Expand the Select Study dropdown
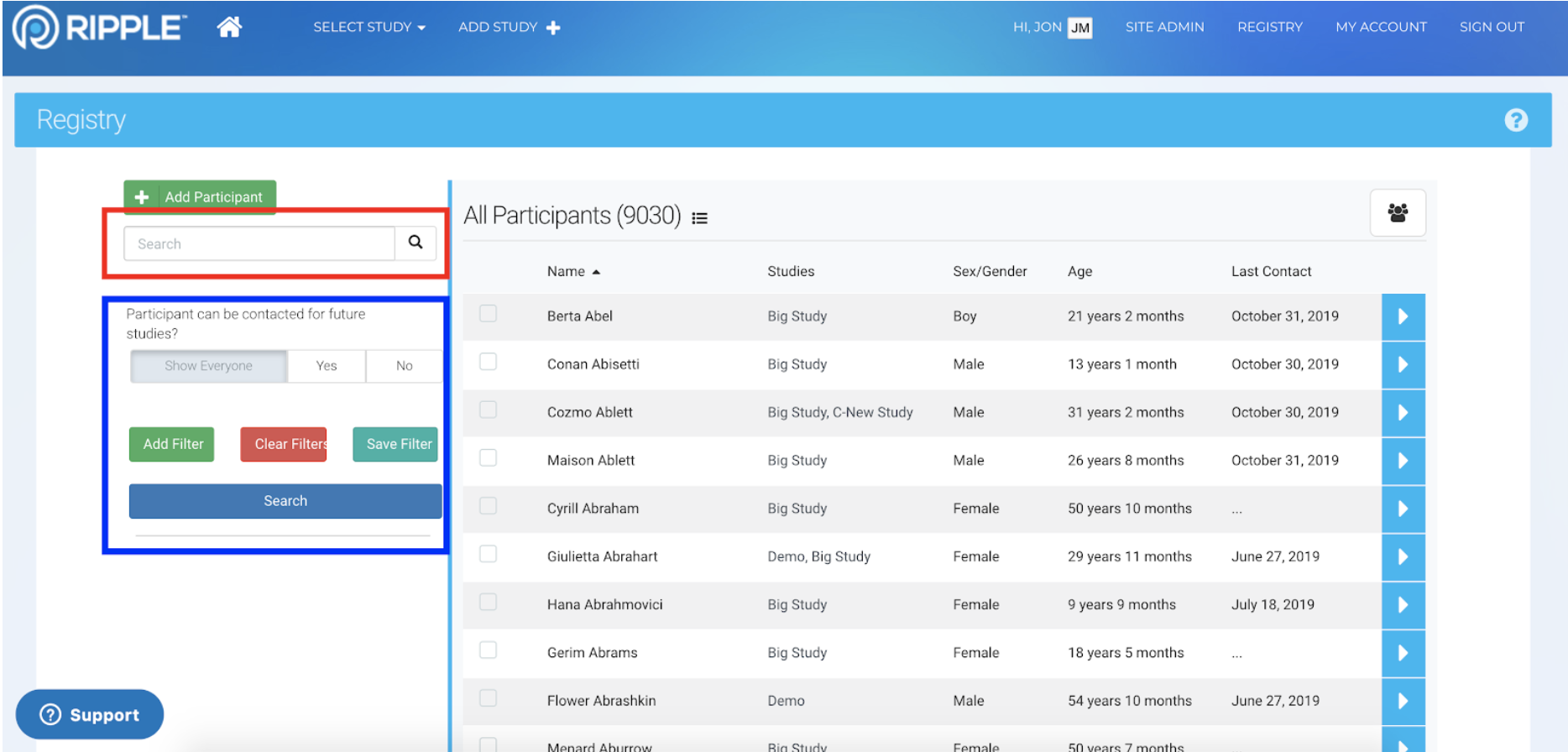This screenshot has width=1568, height=752. [368, 27]
